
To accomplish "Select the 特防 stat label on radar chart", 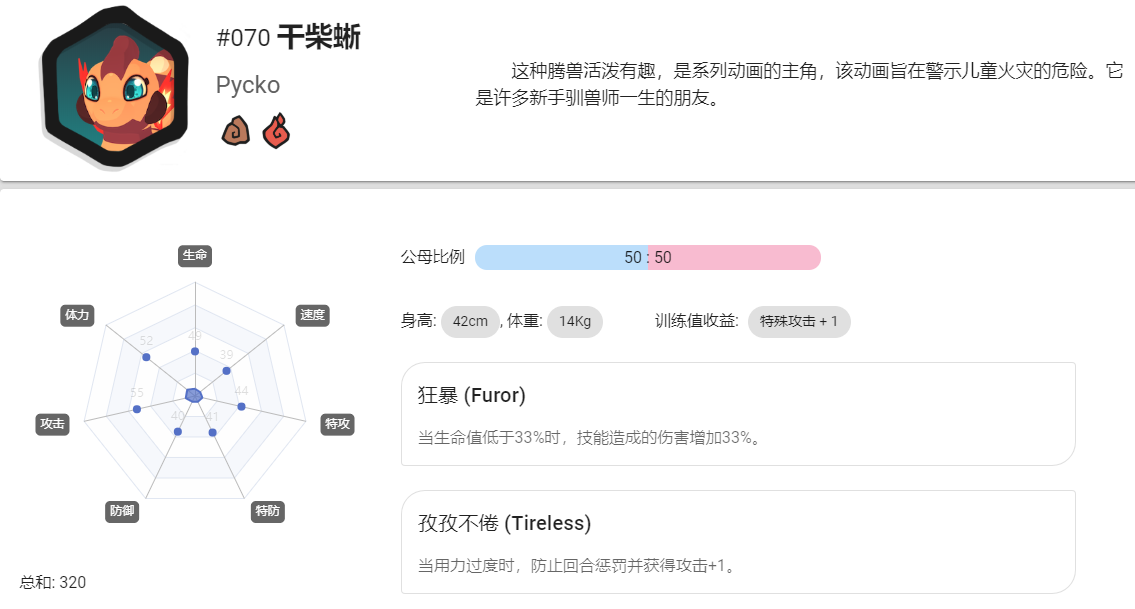I will (x=268, y=511).
